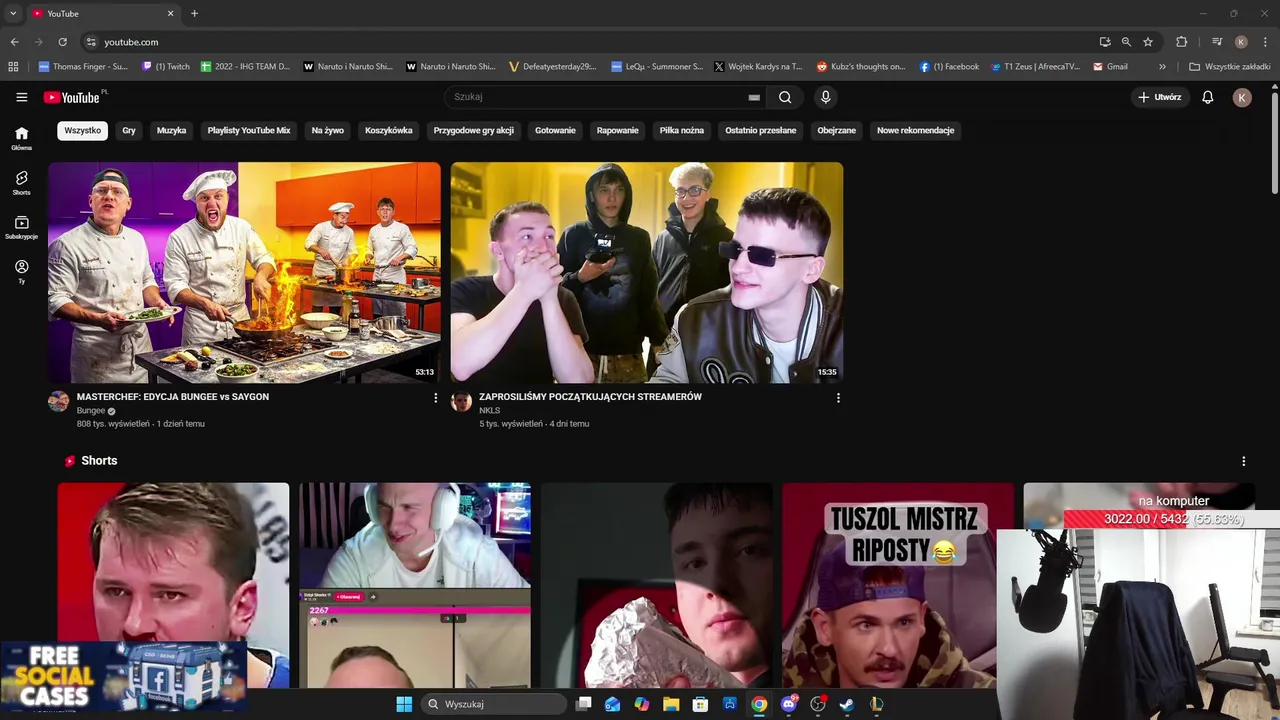Open Subskrypcje in the sidebar
The height and width of the screenshot is (720, 1280).
click(21, 227)
